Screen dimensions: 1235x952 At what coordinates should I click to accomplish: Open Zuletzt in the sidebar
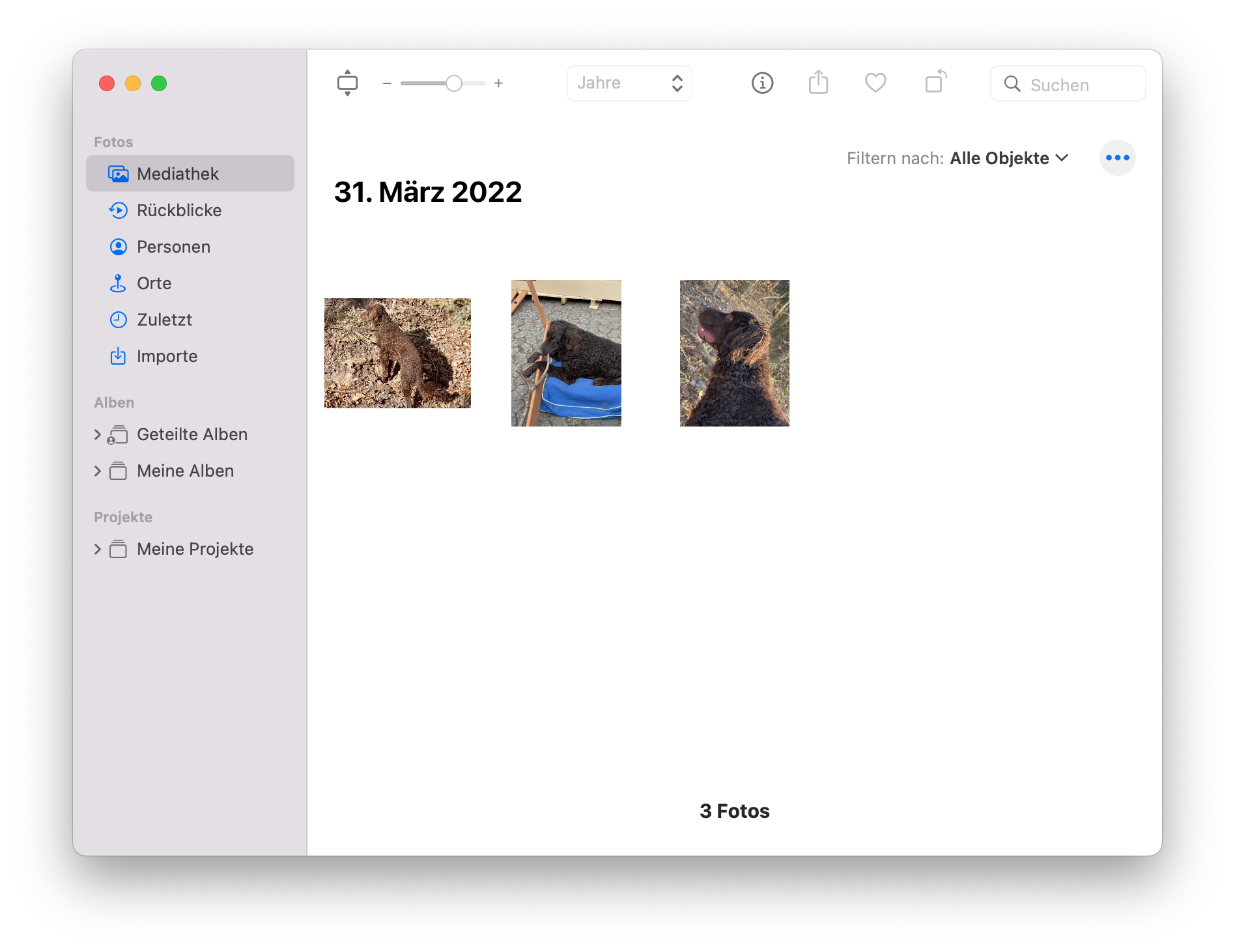(190, 319)
